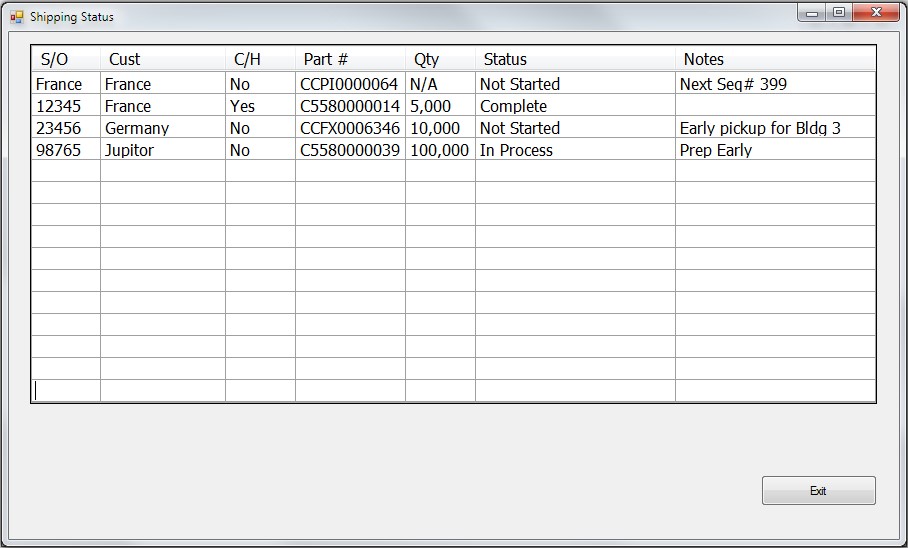This screenshot has height=548, width=908.
Task: Select note Early pickup for Bldg 3
Action: pos(775,128)
